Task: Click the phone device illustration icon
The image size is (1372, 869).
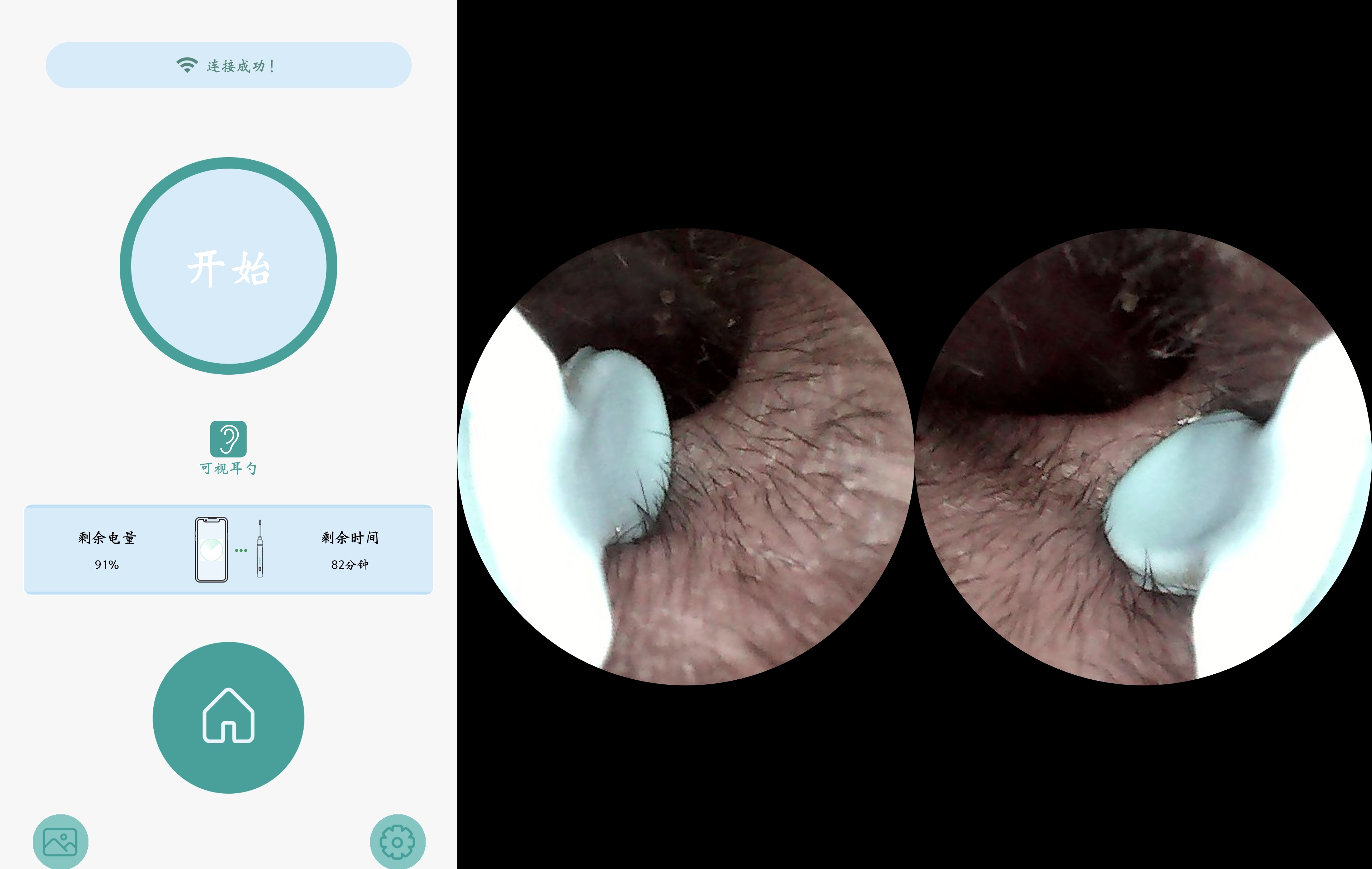Action: (x=212, y=550)
